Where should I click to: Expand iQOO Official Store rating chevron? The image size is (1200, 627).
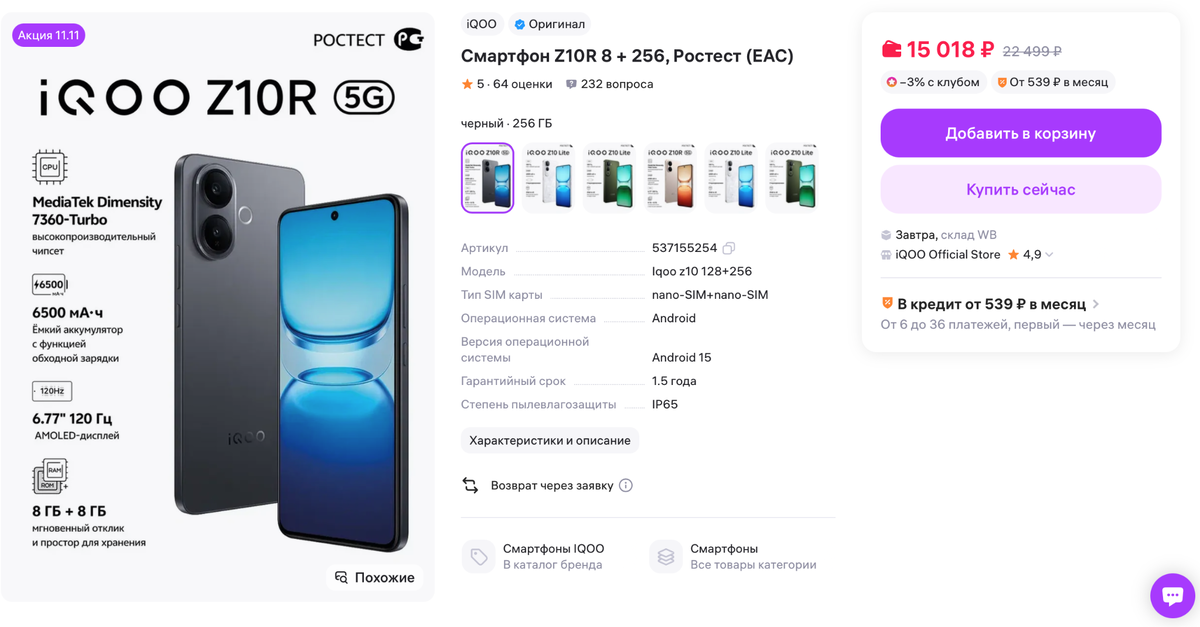(1049, 255)
